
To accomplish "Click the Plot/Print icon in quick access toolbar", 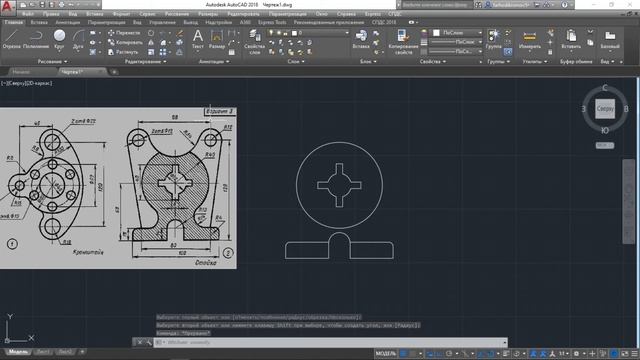I will point(62,5).
